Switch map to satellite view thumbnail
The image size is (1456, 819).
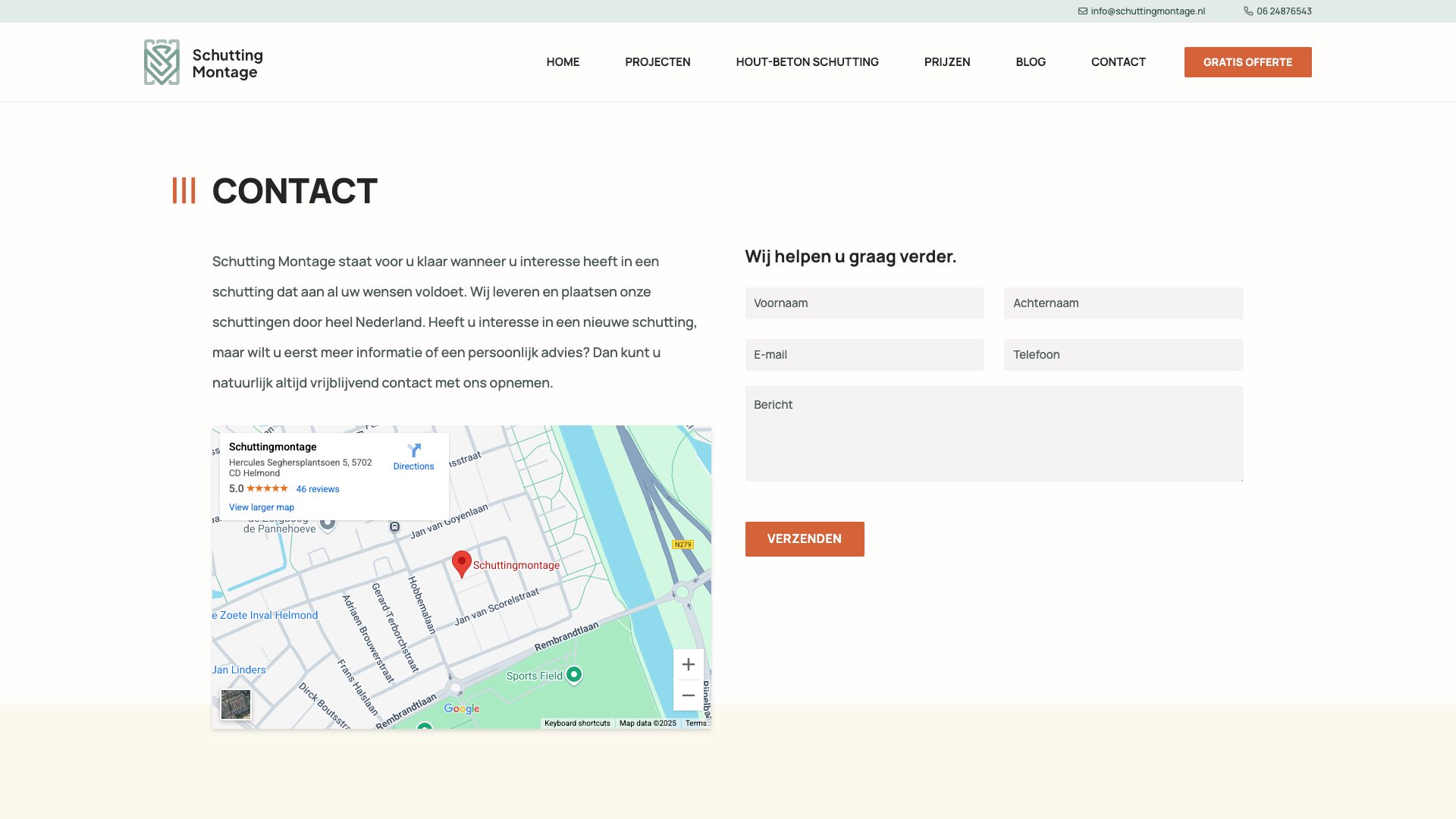236,704
